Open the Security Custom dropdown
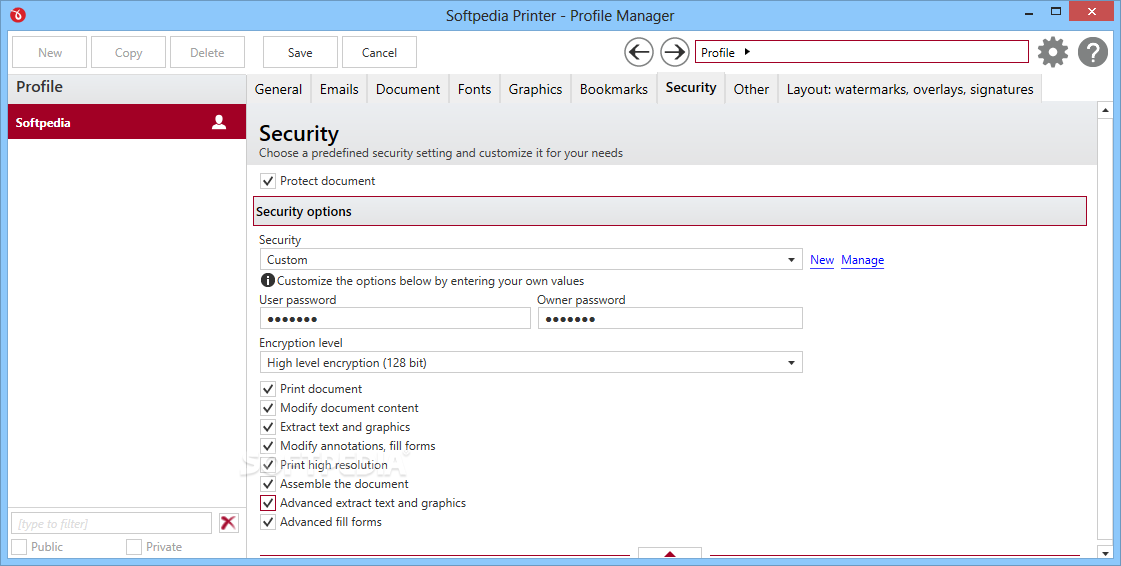The width and height of the screenshot is (1121, 566). pos(530,259)
